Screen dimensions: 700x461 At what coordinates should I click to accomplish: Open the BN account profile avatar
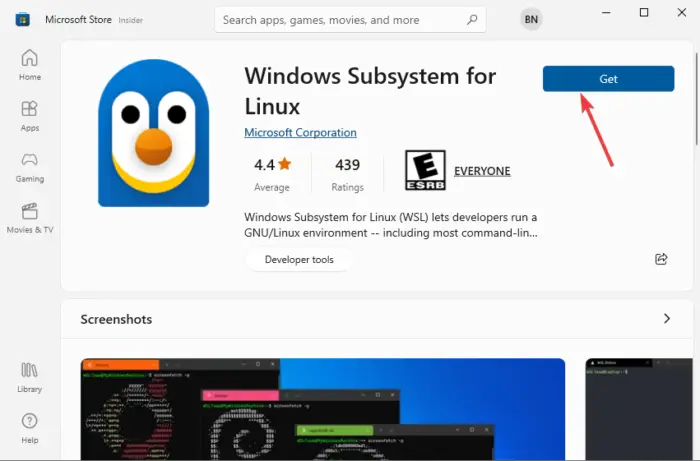point(531,19)
